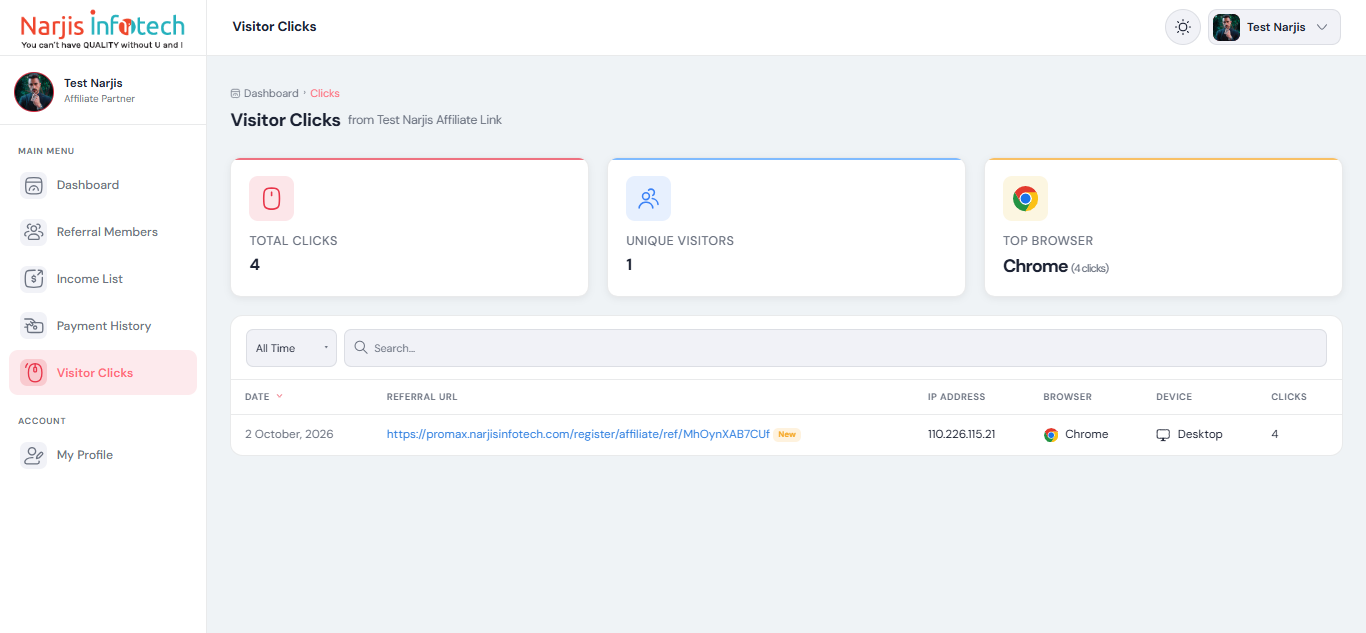1366x633 pixels.
Task: Open My Profile under Account
Action: pos(103,455)
